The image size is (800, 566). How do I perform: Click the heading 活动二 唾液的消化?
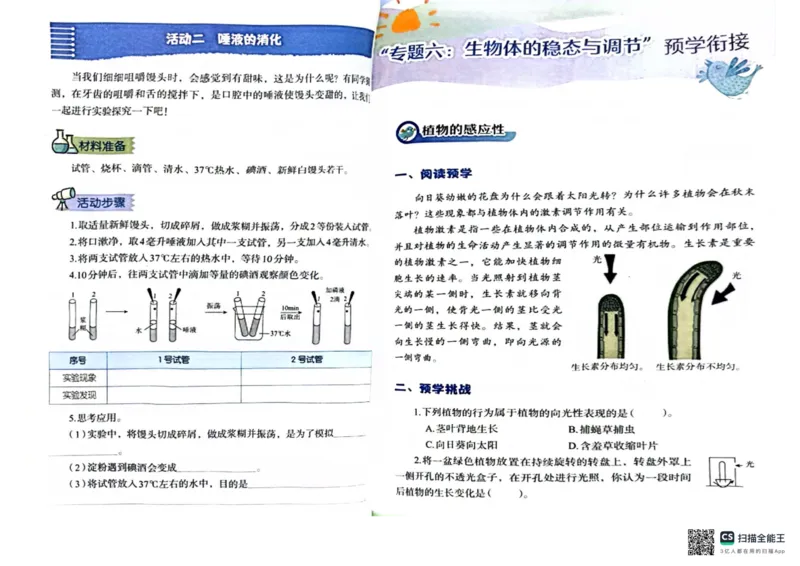click(223, 39)
